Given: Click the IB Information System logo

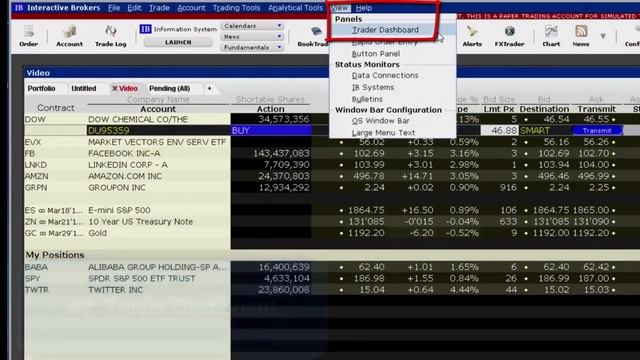Looking at the screenshot, I should tap(145, 29).
